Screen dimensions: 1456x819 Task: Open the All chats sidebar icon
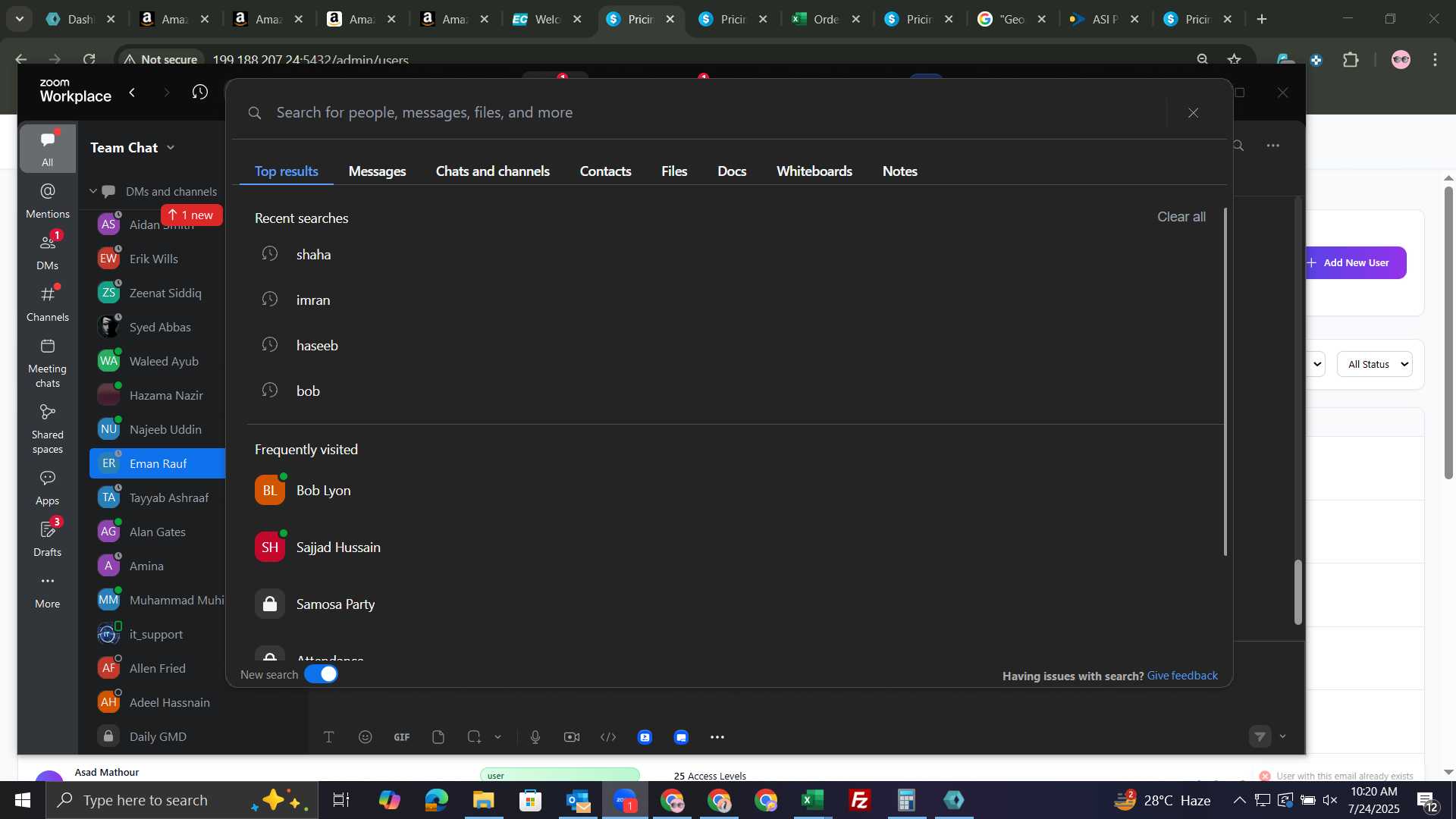[x=47, y=148]
